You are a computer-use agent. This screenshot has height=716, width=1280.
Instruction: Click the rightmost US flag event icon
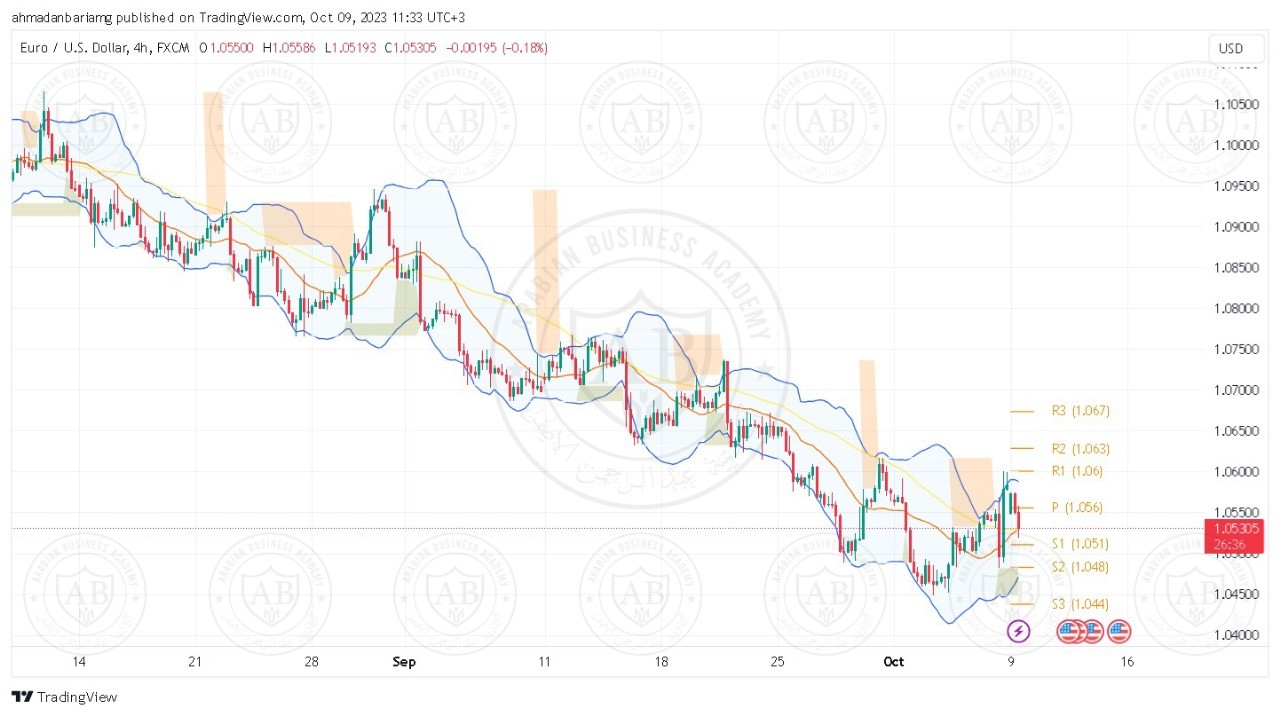(x=1118, y=631)
